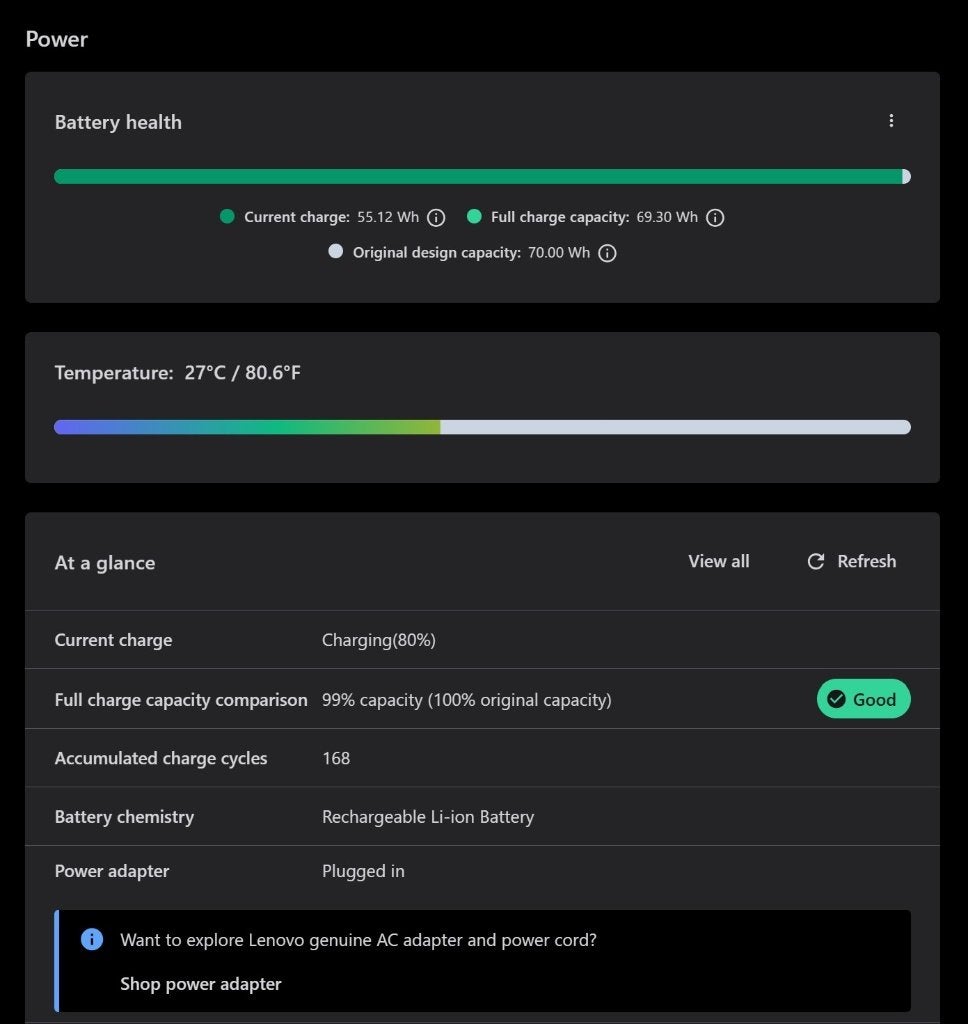
Task: Open the Battery health three-dot menu
Action: [x=891, y=121]
